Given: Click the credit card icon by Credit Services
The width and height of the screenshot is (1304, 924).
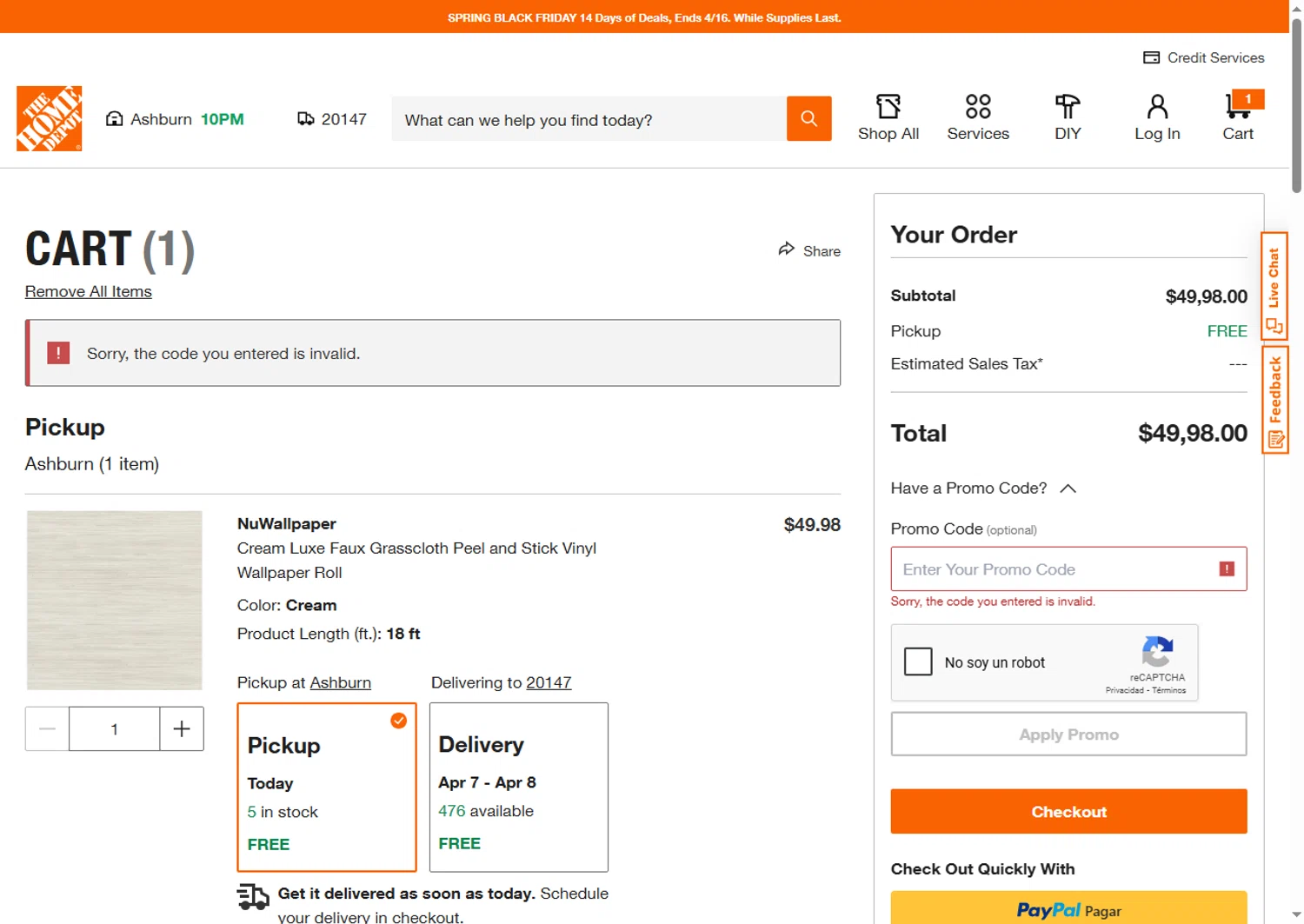Looking at the screenshot, I should 1151,57.
